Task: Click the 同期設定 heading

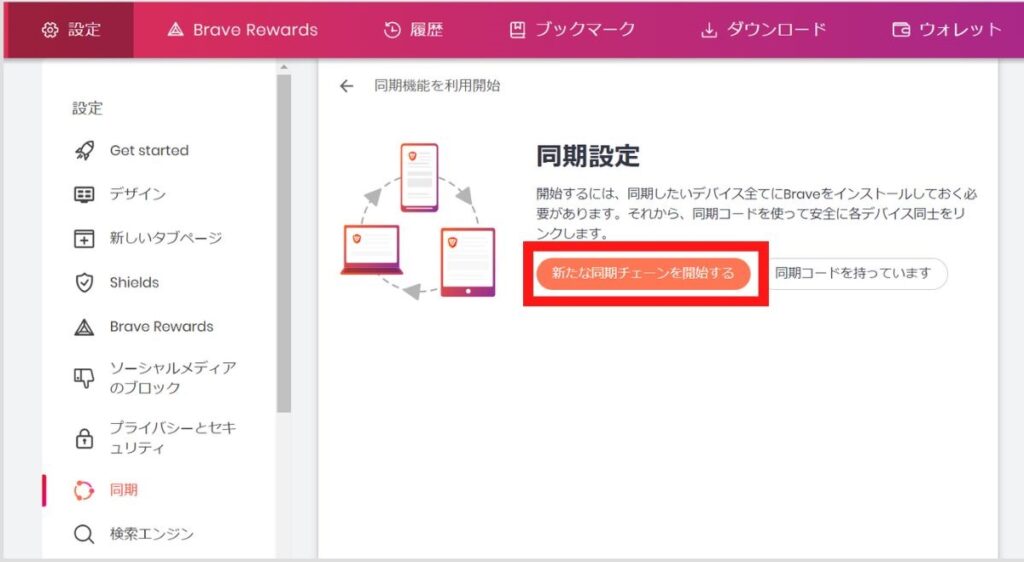Action: [587, 157]
